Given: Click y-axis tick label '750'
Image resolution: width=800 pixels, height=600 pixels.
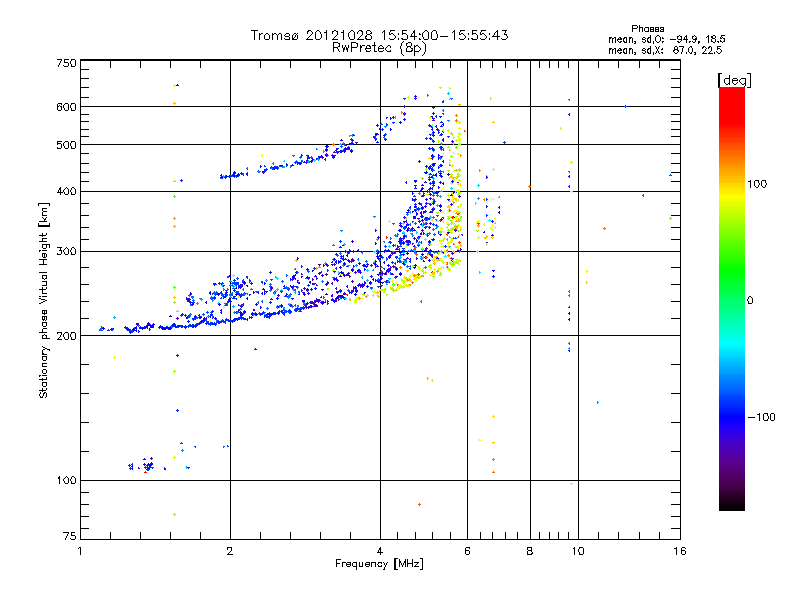Looking at the screenshot, I should pyautogui.click(x=66, y=63).
